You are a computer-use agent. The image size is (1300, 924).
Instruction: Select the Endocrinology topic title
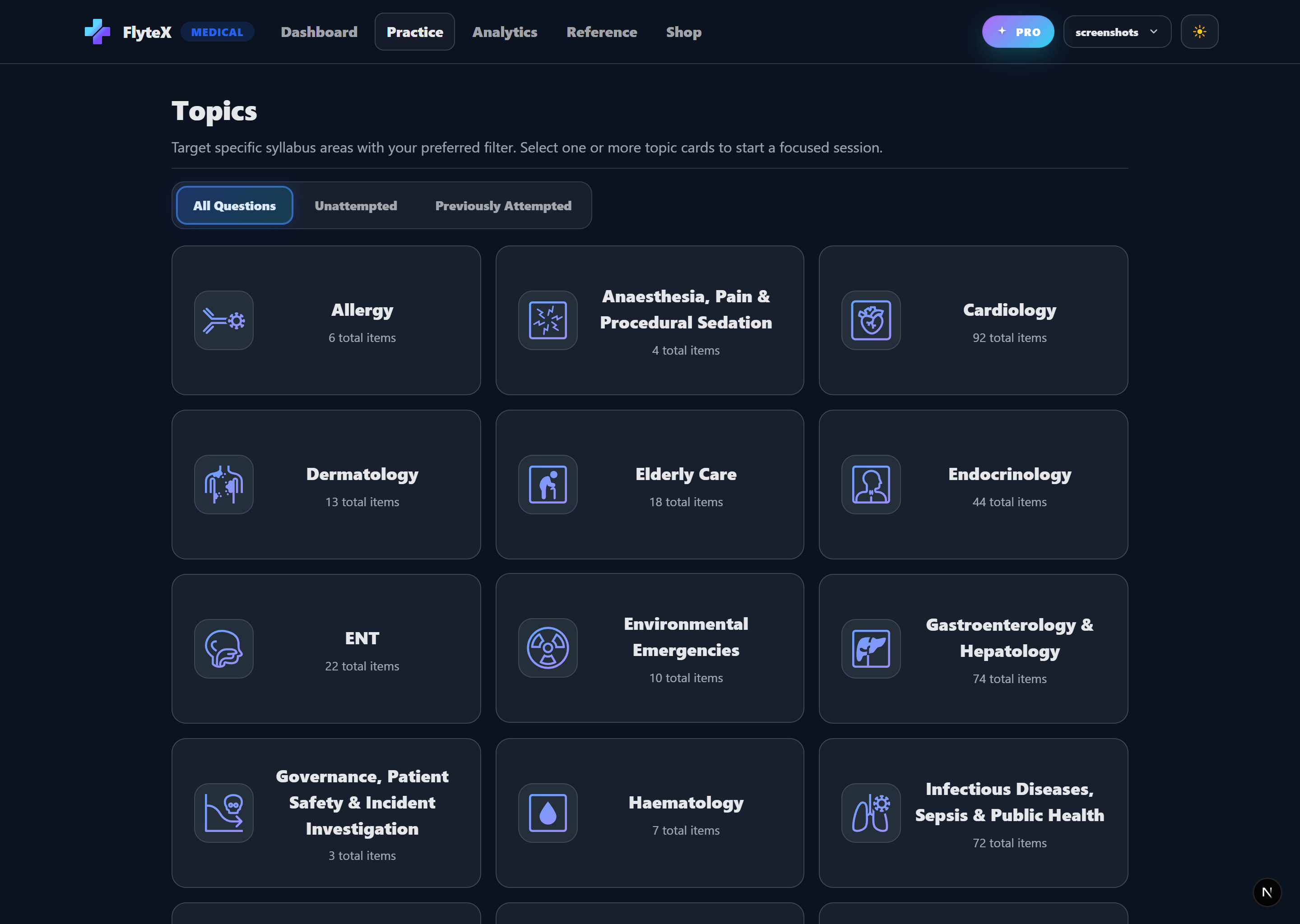1009,475
